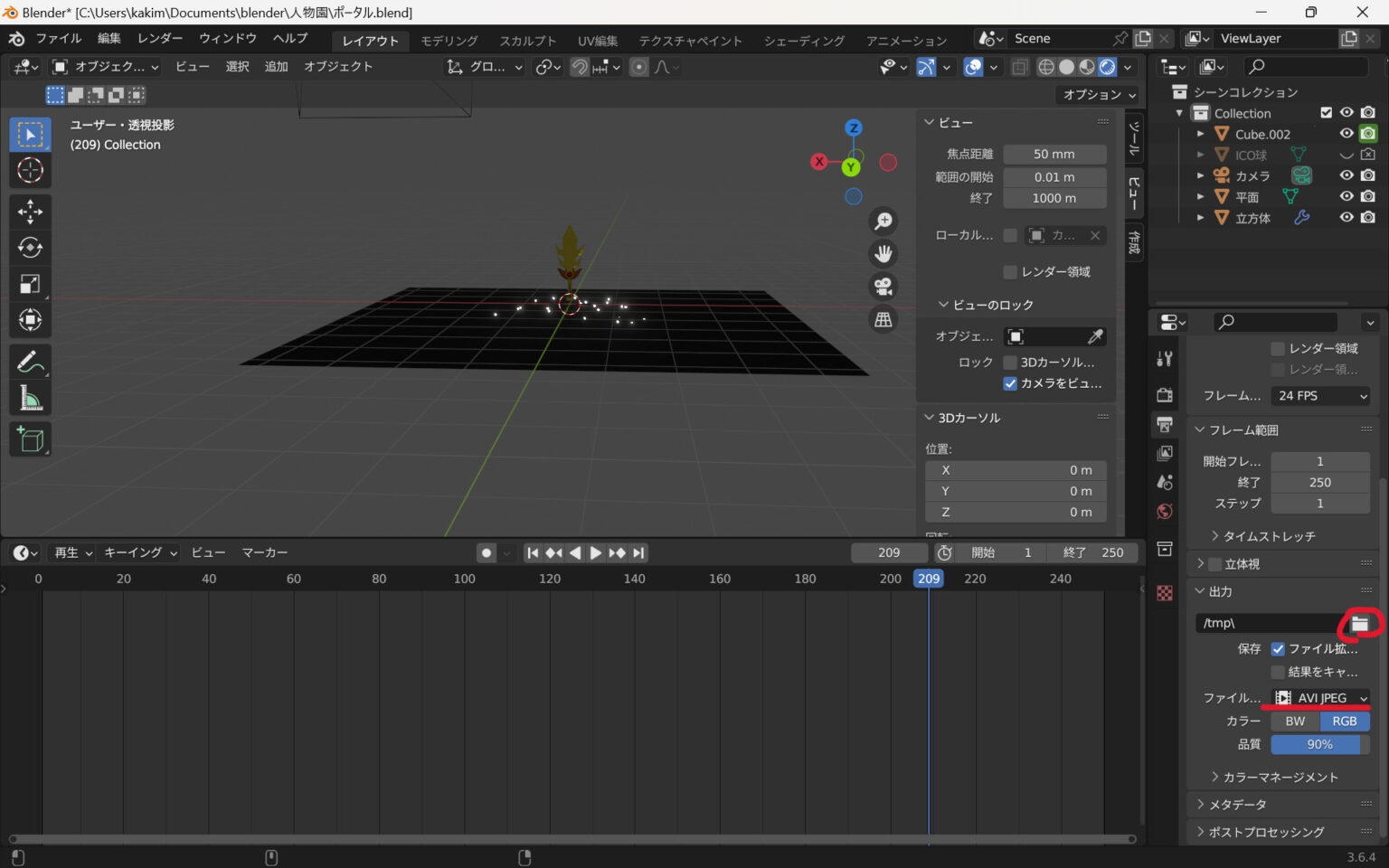Open the View Layer properties tab

point(1165,453)
